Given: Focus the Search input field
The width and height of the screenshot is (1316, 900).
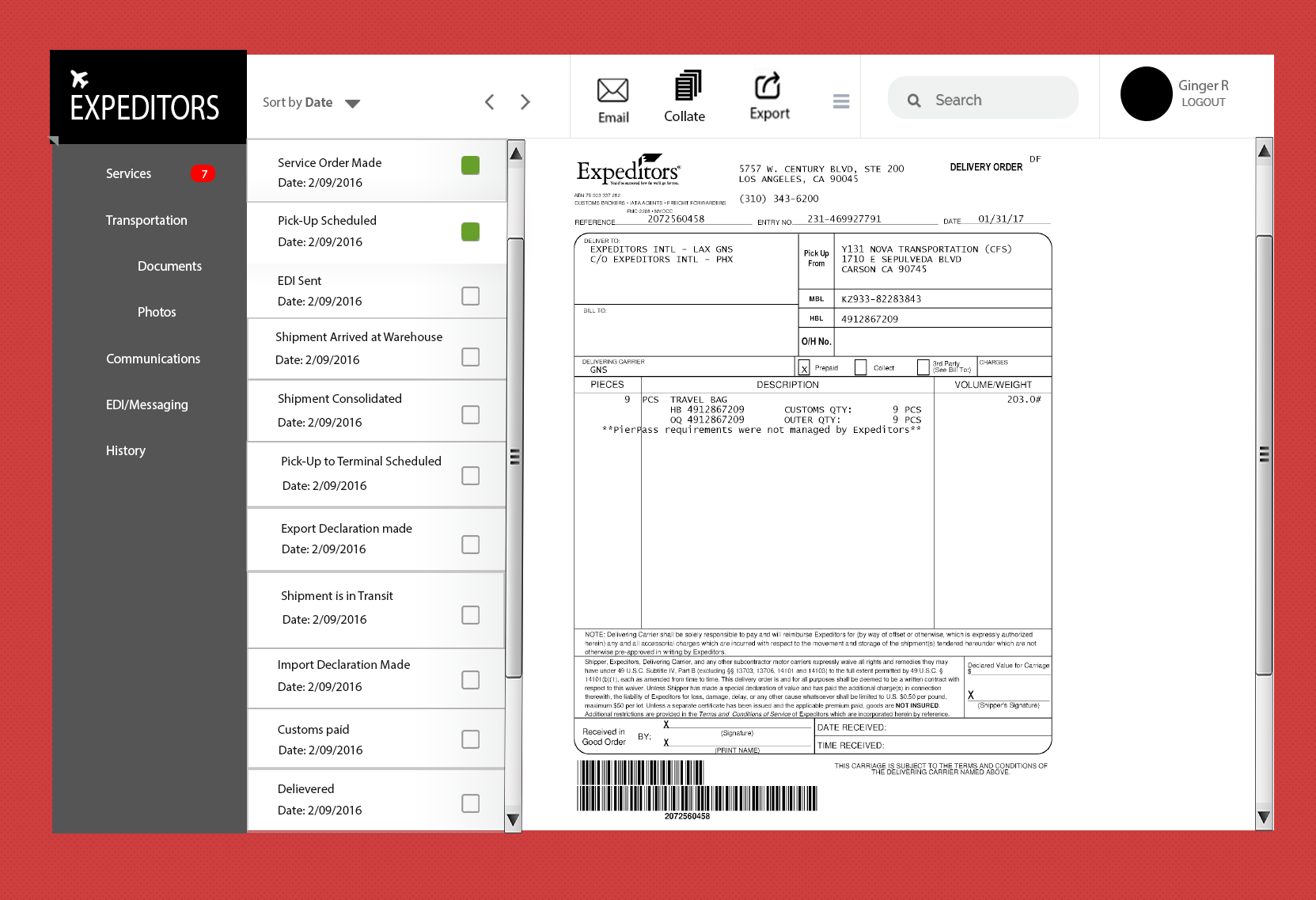Looking at the screenshot, I should click(x=983, y=97).
